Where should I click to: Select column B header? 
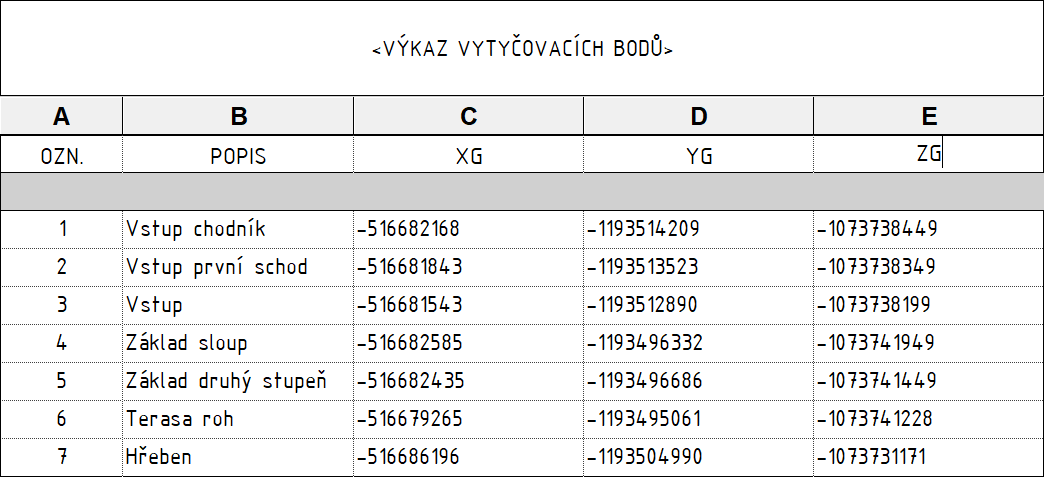(x=238, y=117)
